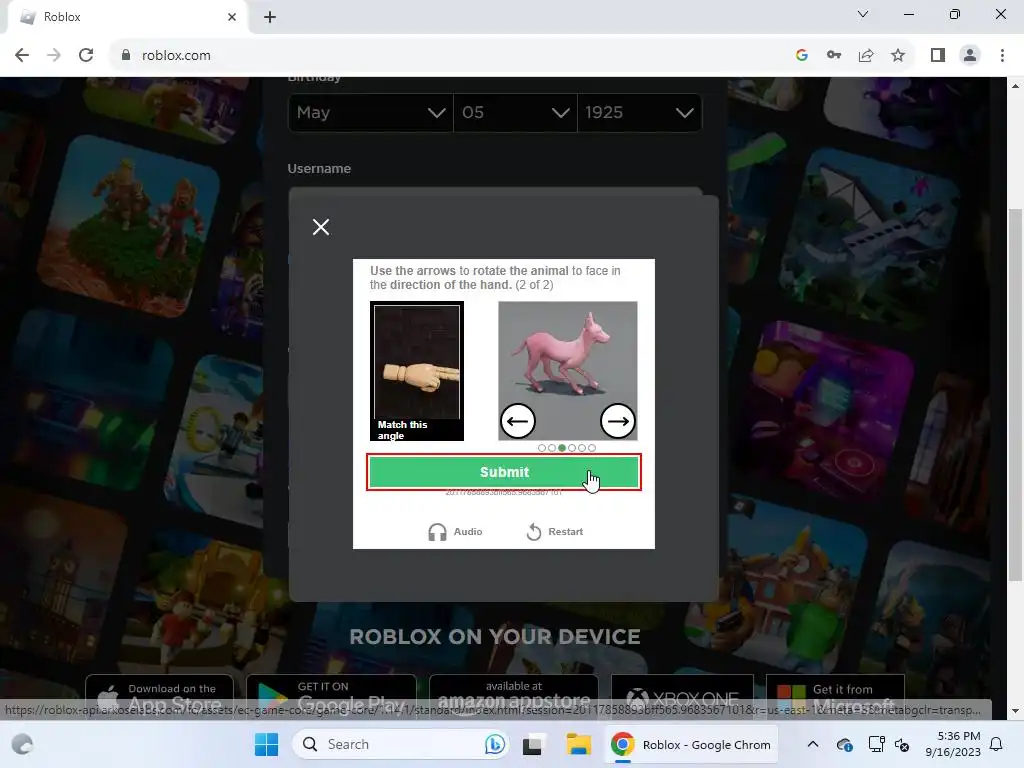Image resolution: width=1024 pixels, height=768 pixels.
Task: Open Bing chat from the search box
Action: point(494,744)
